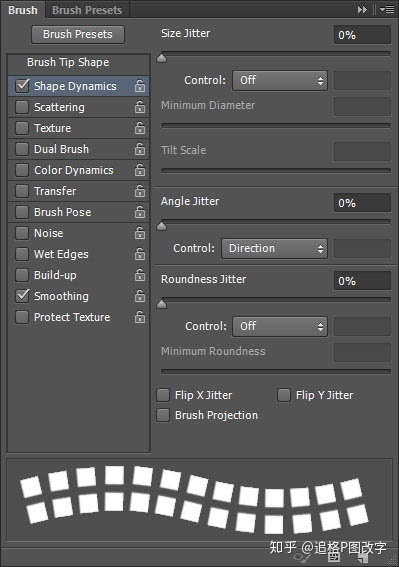
Task: Switch to the Brush Presets tab
Action: (x=87, y=10)
